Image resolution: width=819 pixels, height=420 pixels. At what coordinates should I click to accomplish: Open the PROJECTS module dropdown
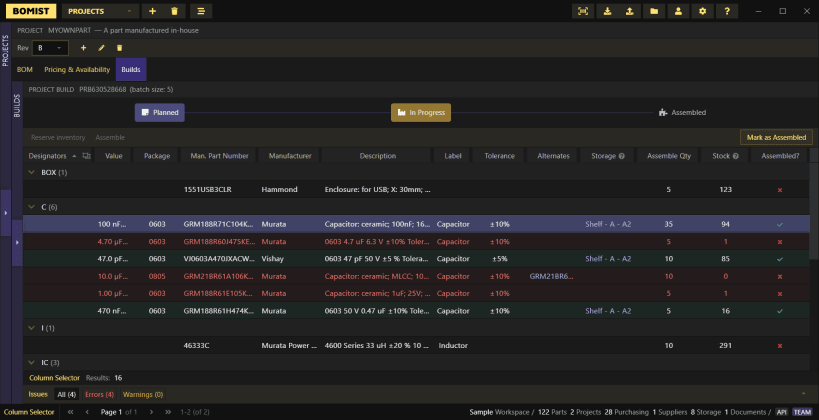pos(100,11)
